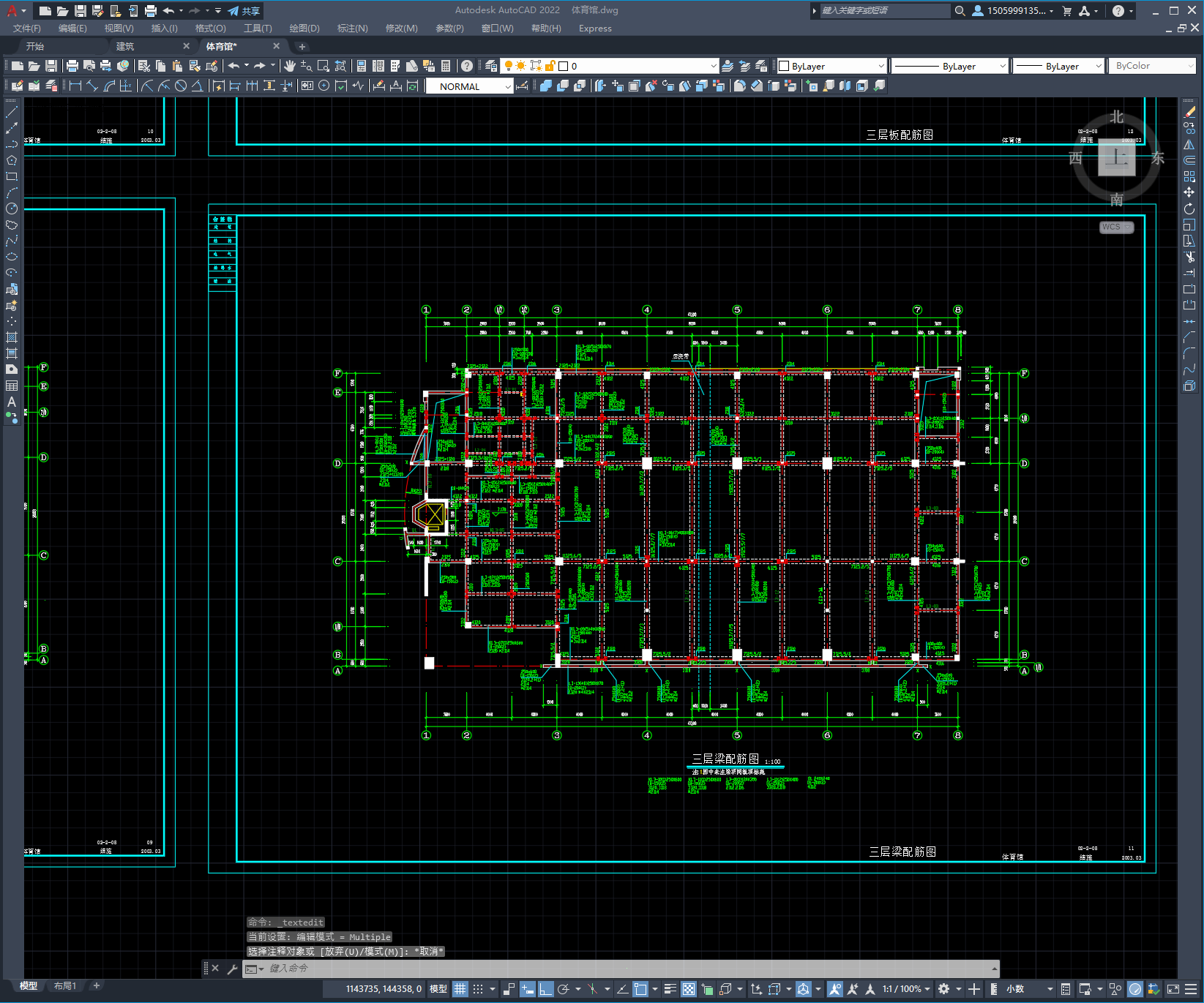Select the Rectangle tool in the draw toolbar
This screenshot has height=1003, width=1204.
(x=12, y=176)
